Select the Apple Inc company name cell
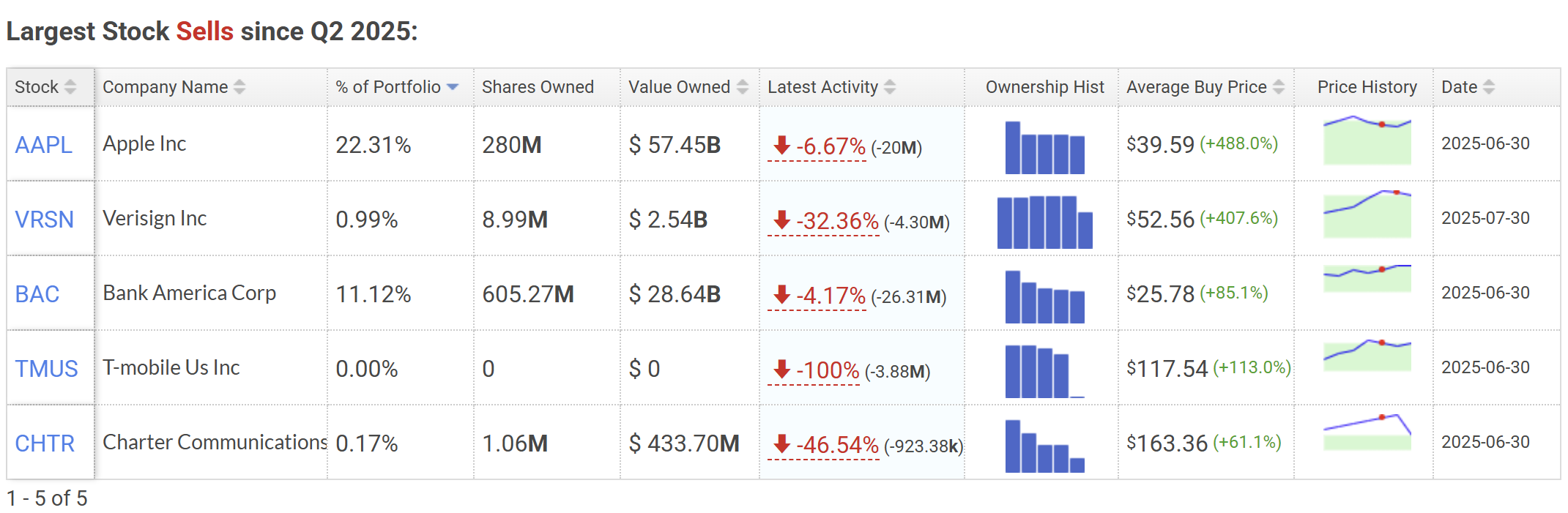The width and height of the screenshot is (1568, 513). pos(211,144)
